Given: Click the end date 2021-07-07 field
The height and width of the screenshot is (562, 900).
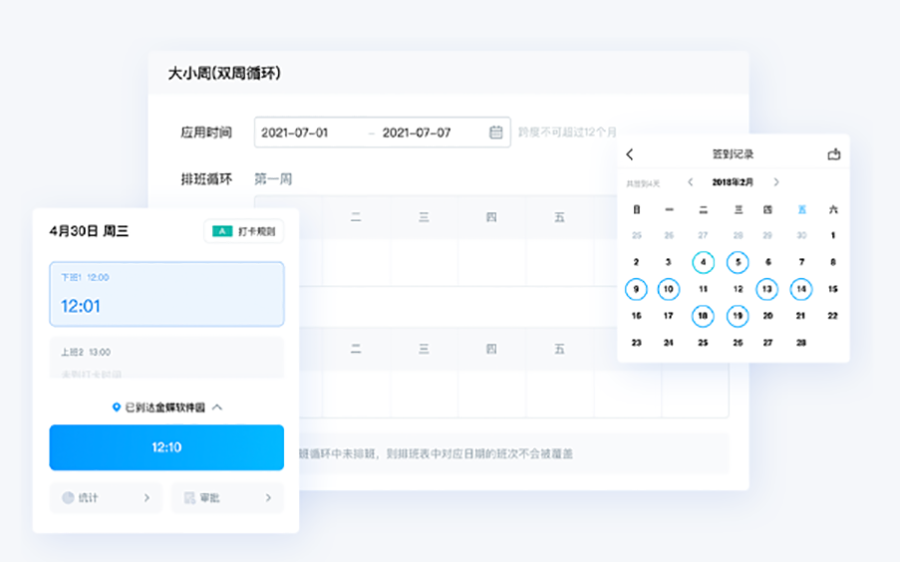Looking at the screenshot, I should [x=417, y=133].
